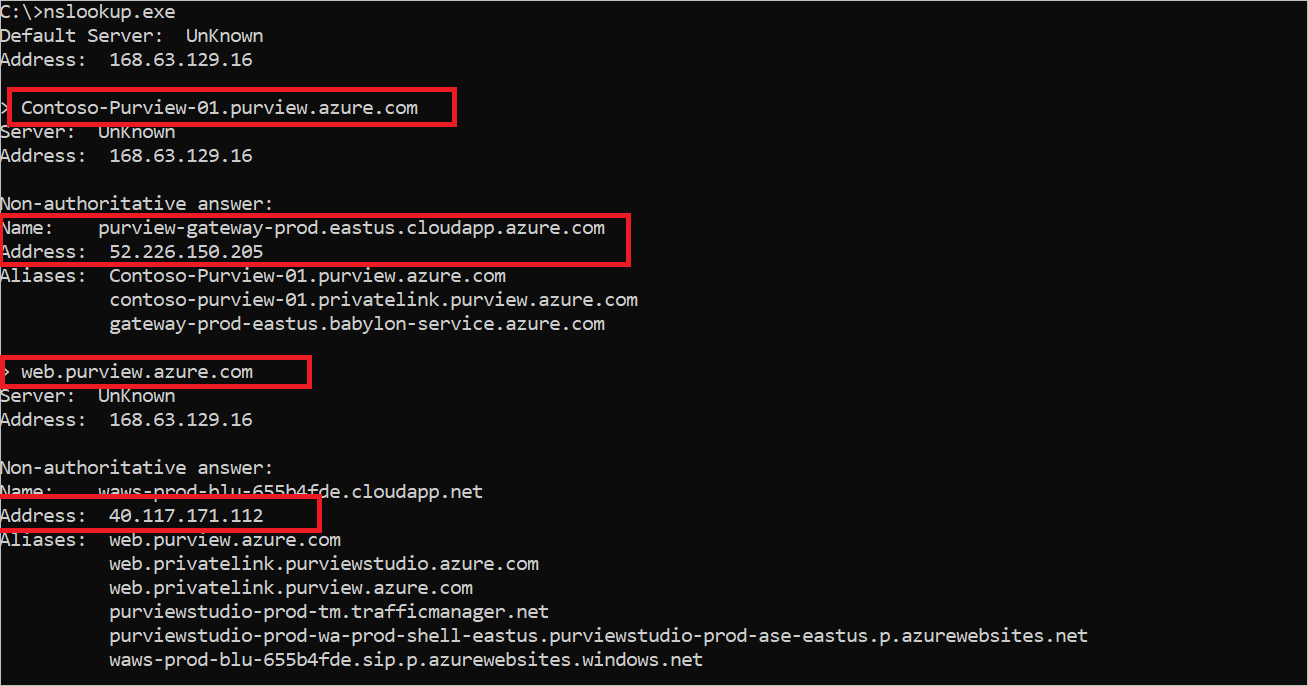Click the purviewstudio-prod-wa-prod-shell-eastus azurewebsites.net alias
This screenshot has height=686, width=1308.
coord(598,636)
